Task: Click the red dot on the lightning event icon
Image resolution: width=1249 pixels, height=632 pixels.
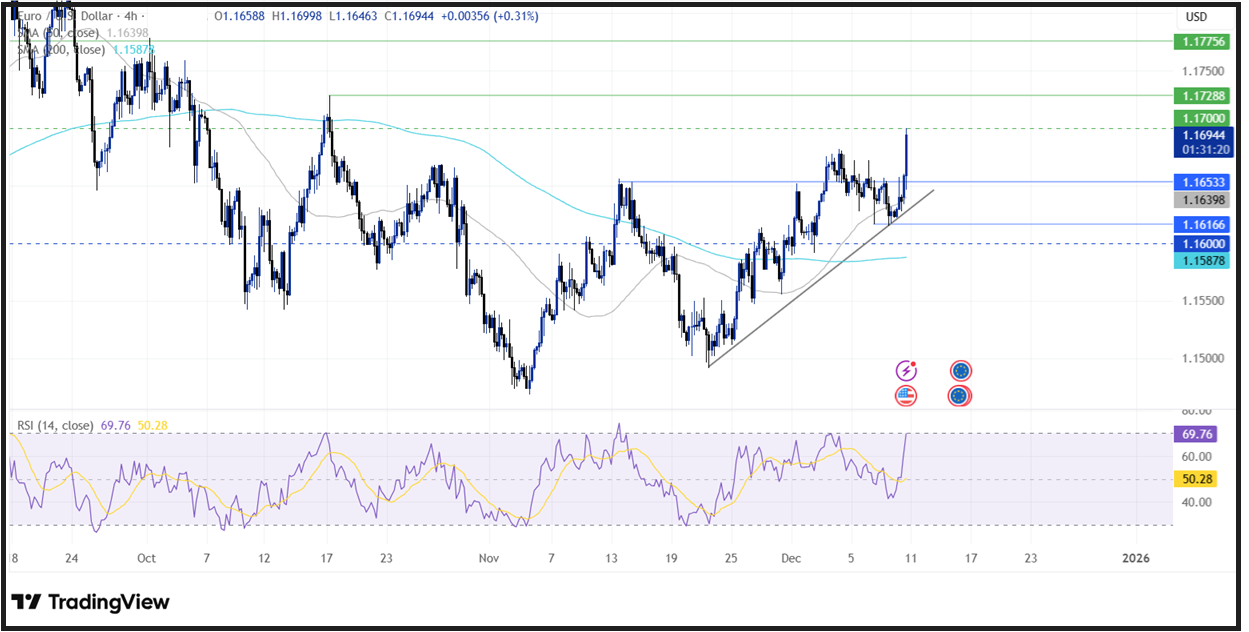Action: [913, 363]
